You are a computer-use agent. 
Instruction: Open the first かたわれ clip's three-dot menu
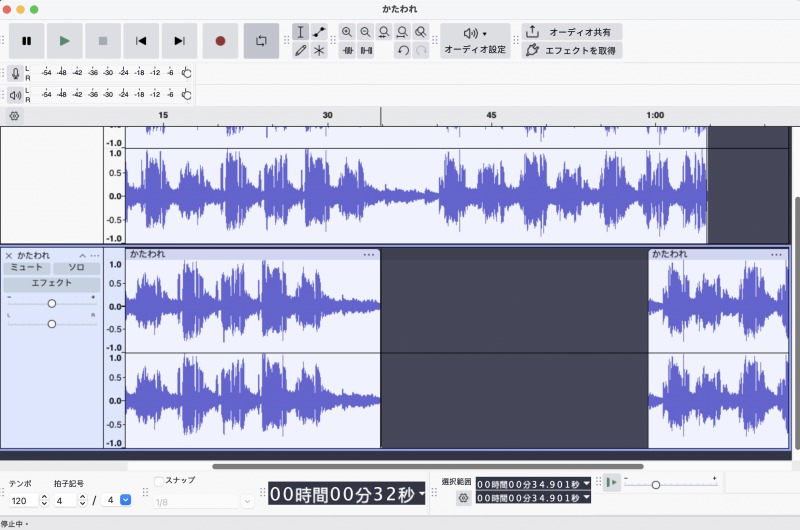369,255
